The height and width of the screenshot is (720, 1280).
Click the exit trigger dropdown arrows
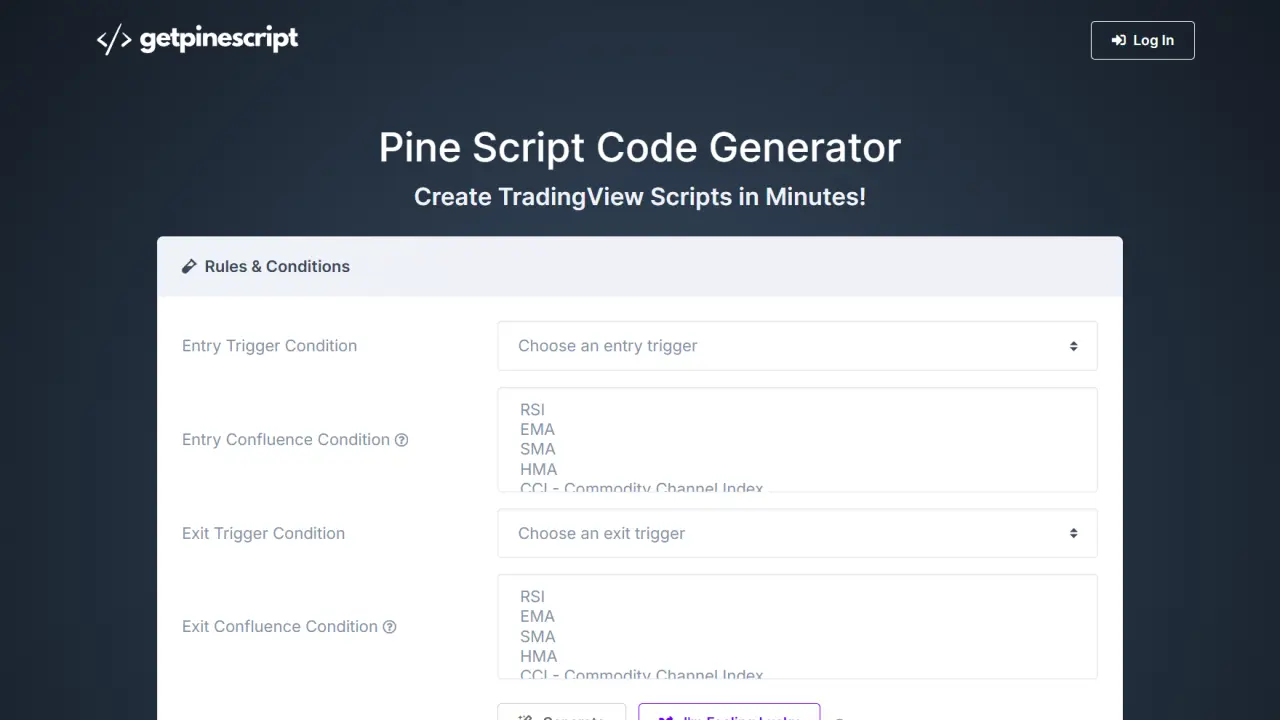[x=1073, y=533]
